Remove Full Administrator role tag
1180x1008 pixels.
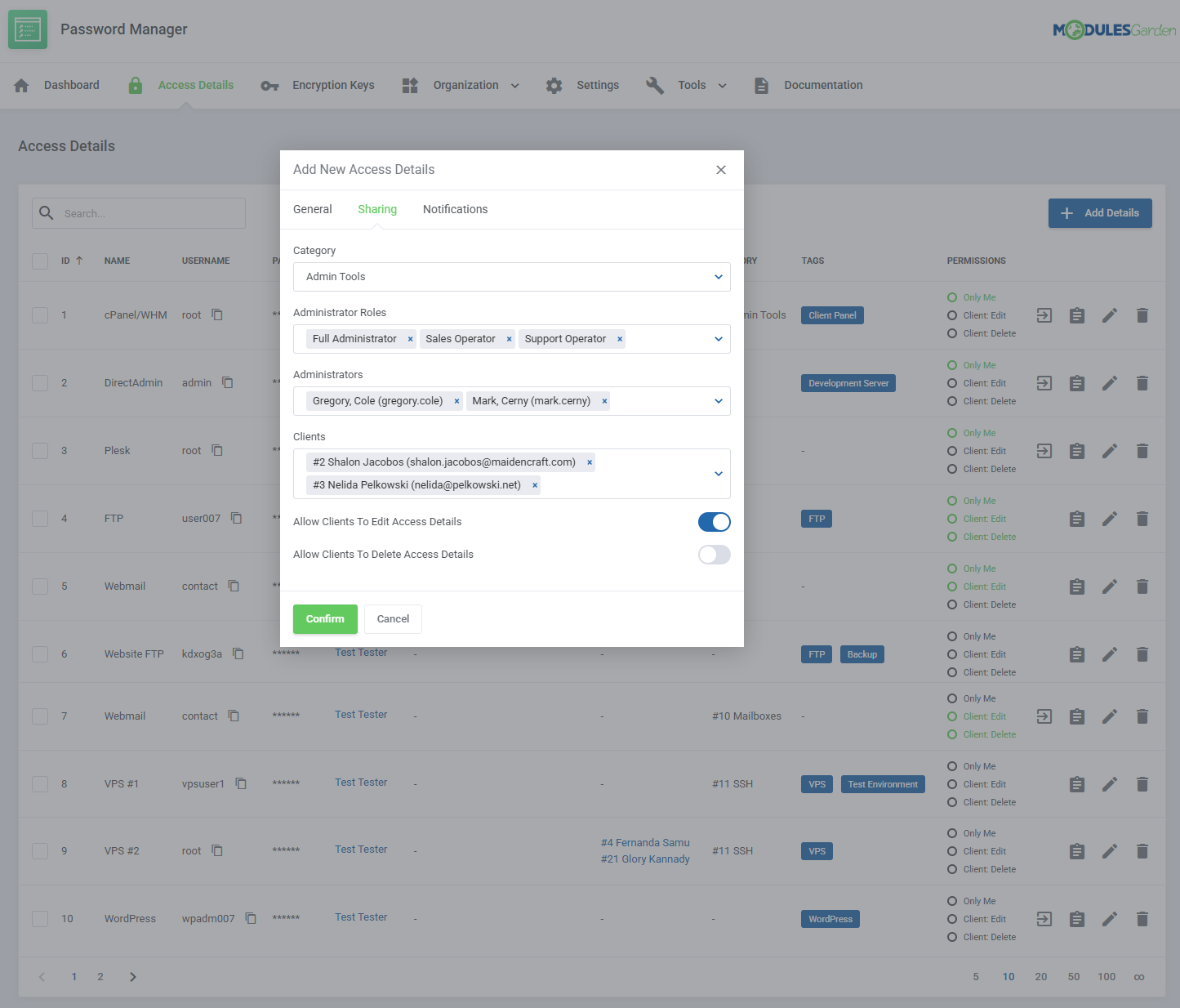[x=410, y=339]
